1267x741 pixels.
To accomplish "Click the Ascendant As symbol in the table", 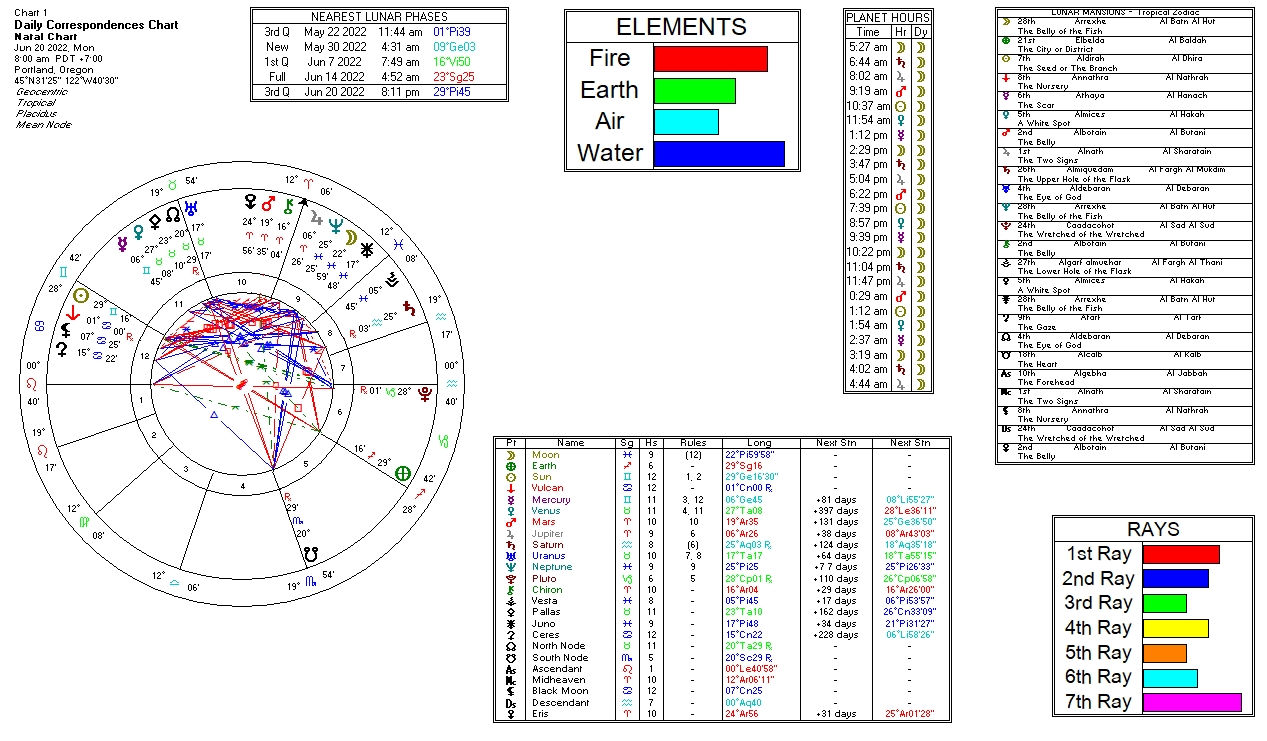I will (x=511, y=669).
